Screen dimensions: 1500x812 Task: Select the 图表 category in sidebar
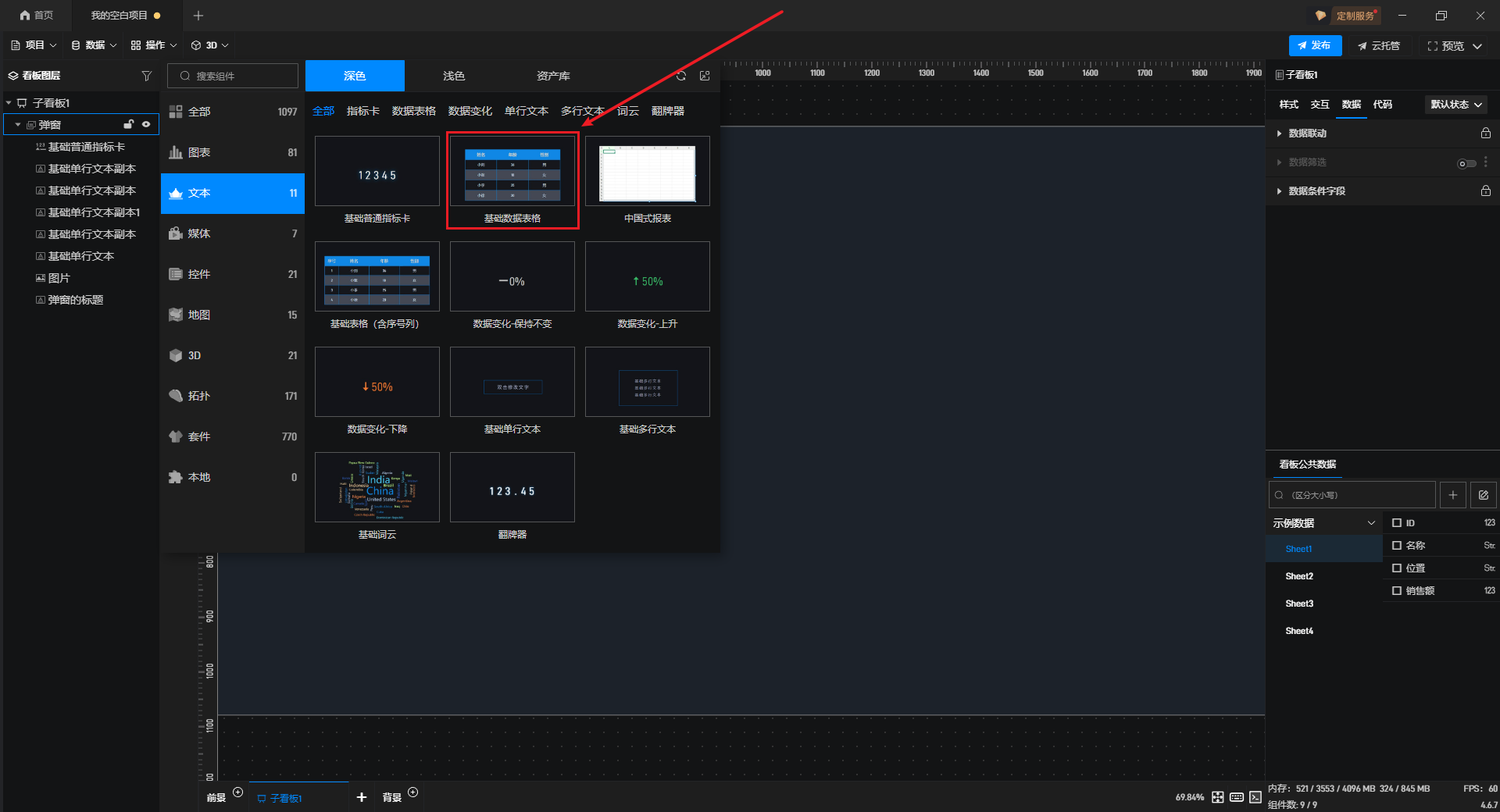coord(232,152)
